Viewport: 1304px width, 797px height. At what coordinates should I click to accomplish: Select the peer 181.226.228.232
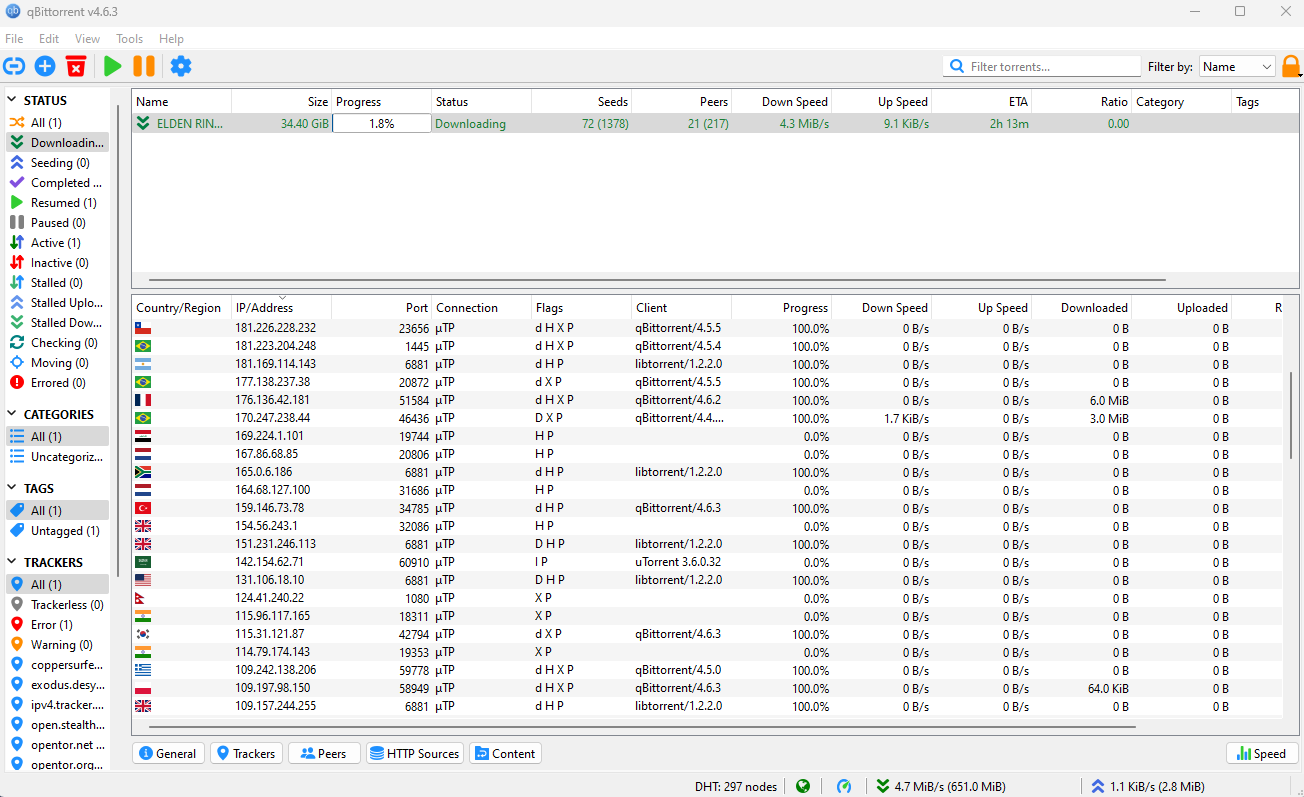[707, 328]
